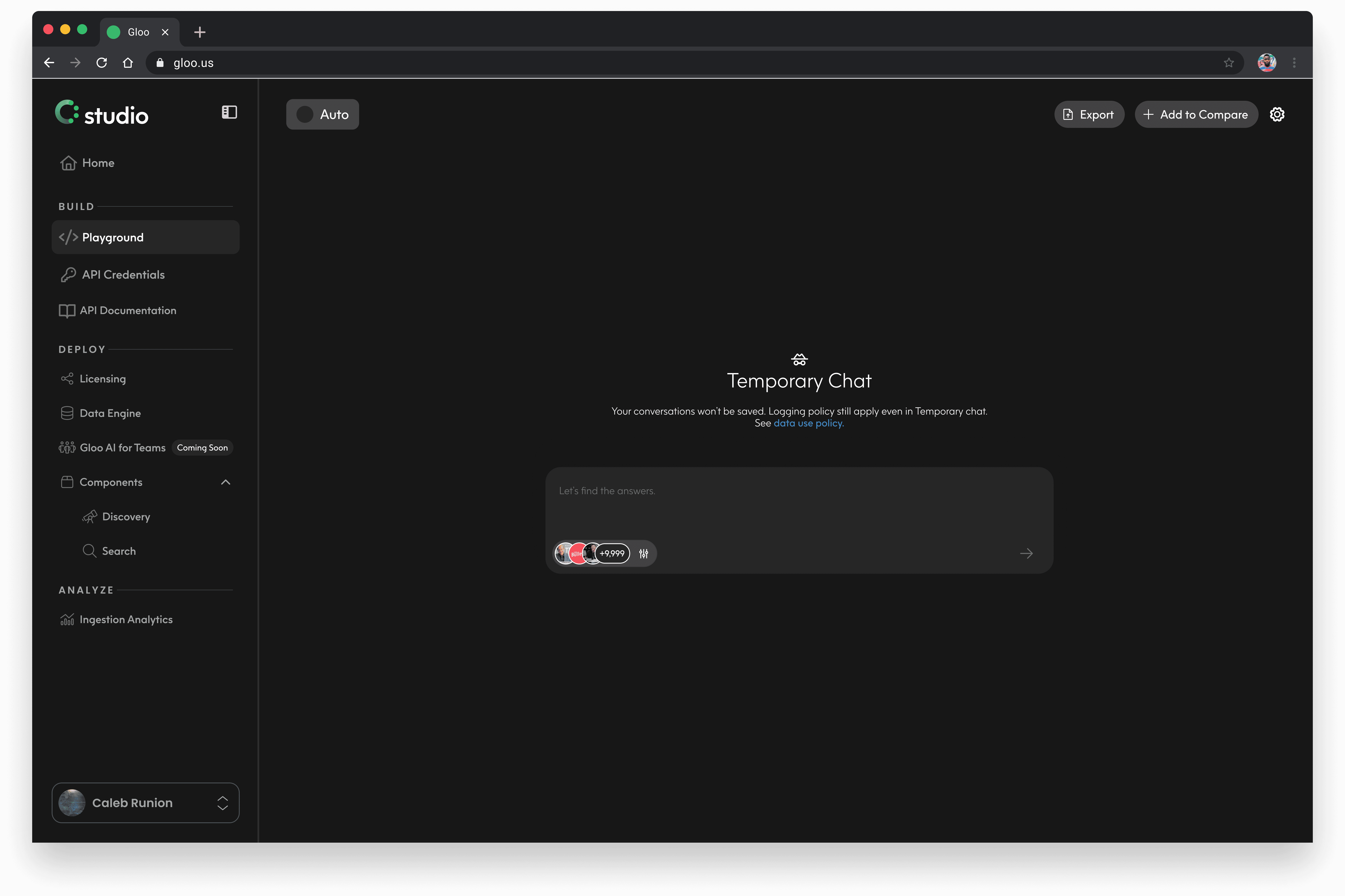The height and width of the screenshot is (896, 1345).
Task: Reload the page with refresh icon
Action: coord(102,63)
